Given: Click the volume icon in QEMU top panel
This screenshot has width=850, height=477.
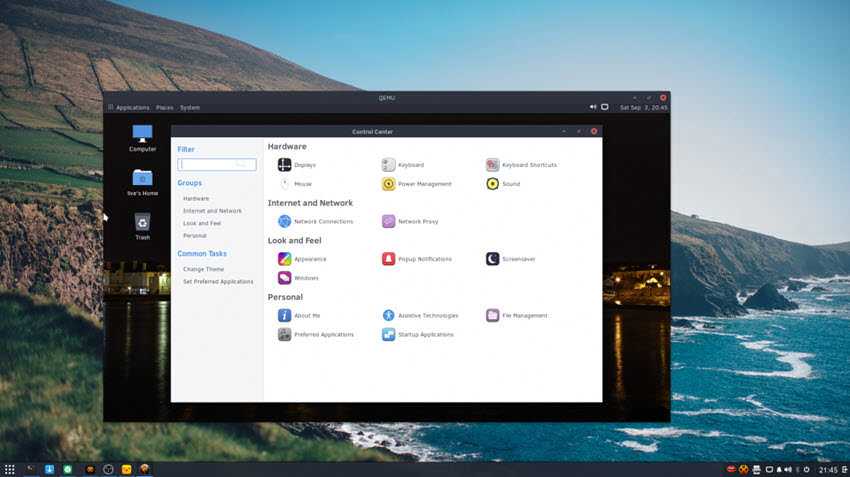Looking at the screenshot, I should [593, 107].
